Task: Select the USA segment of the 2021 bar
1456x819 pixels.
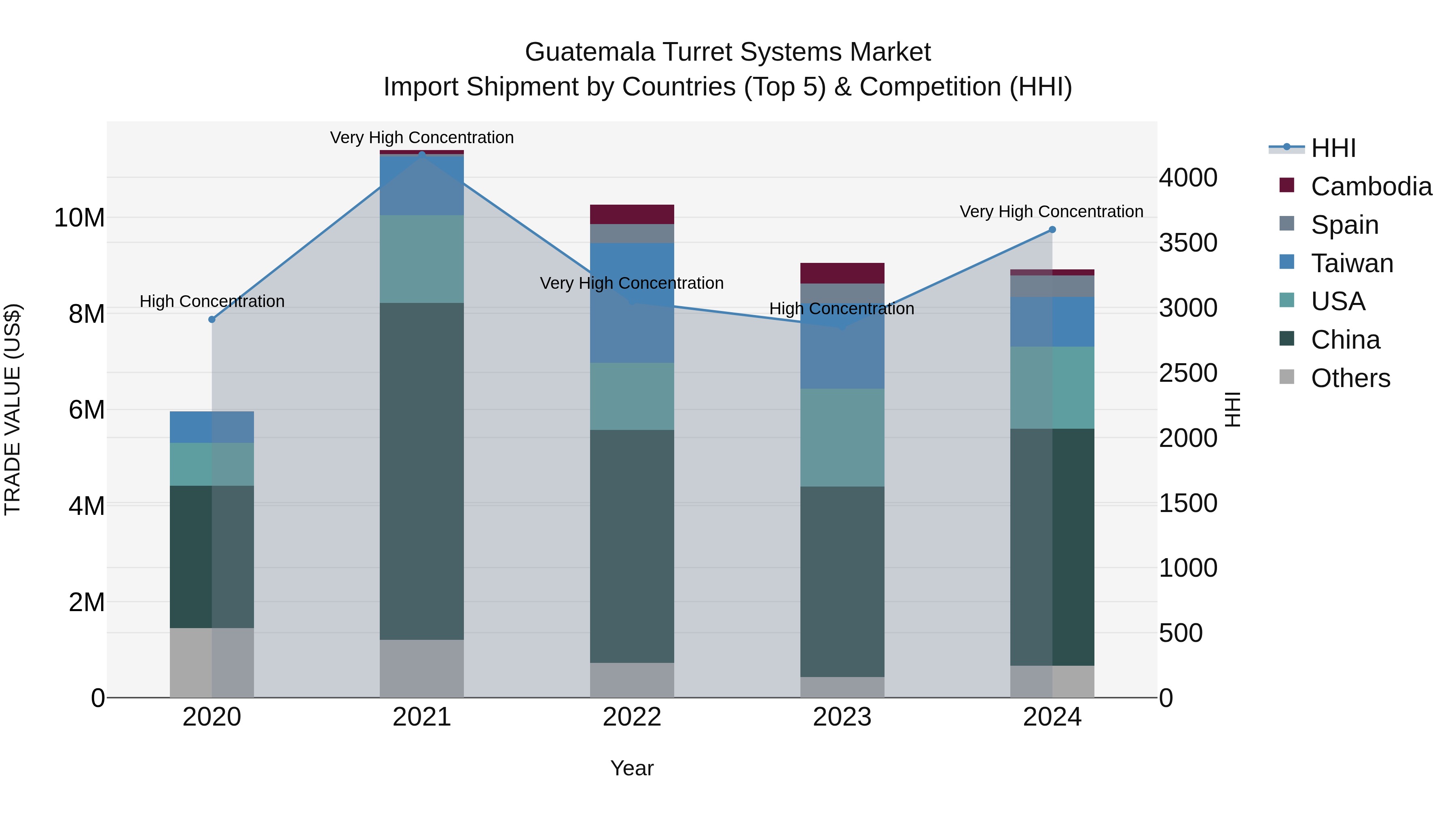Action: pos(422,259)
